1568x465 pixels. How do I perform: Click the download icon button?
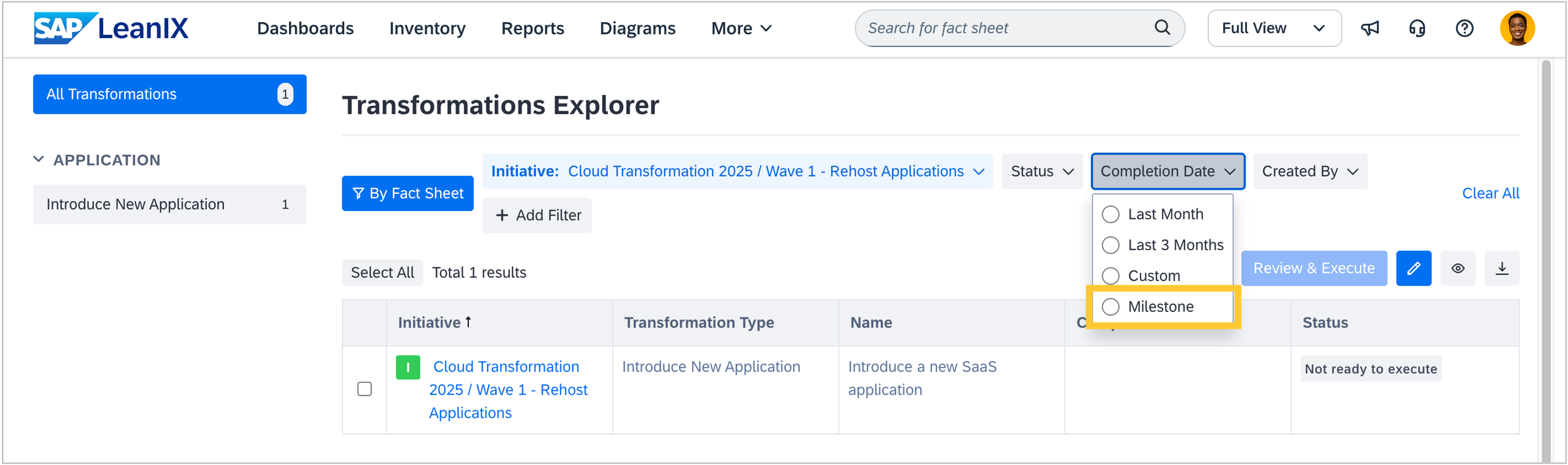pos(1502,268)
